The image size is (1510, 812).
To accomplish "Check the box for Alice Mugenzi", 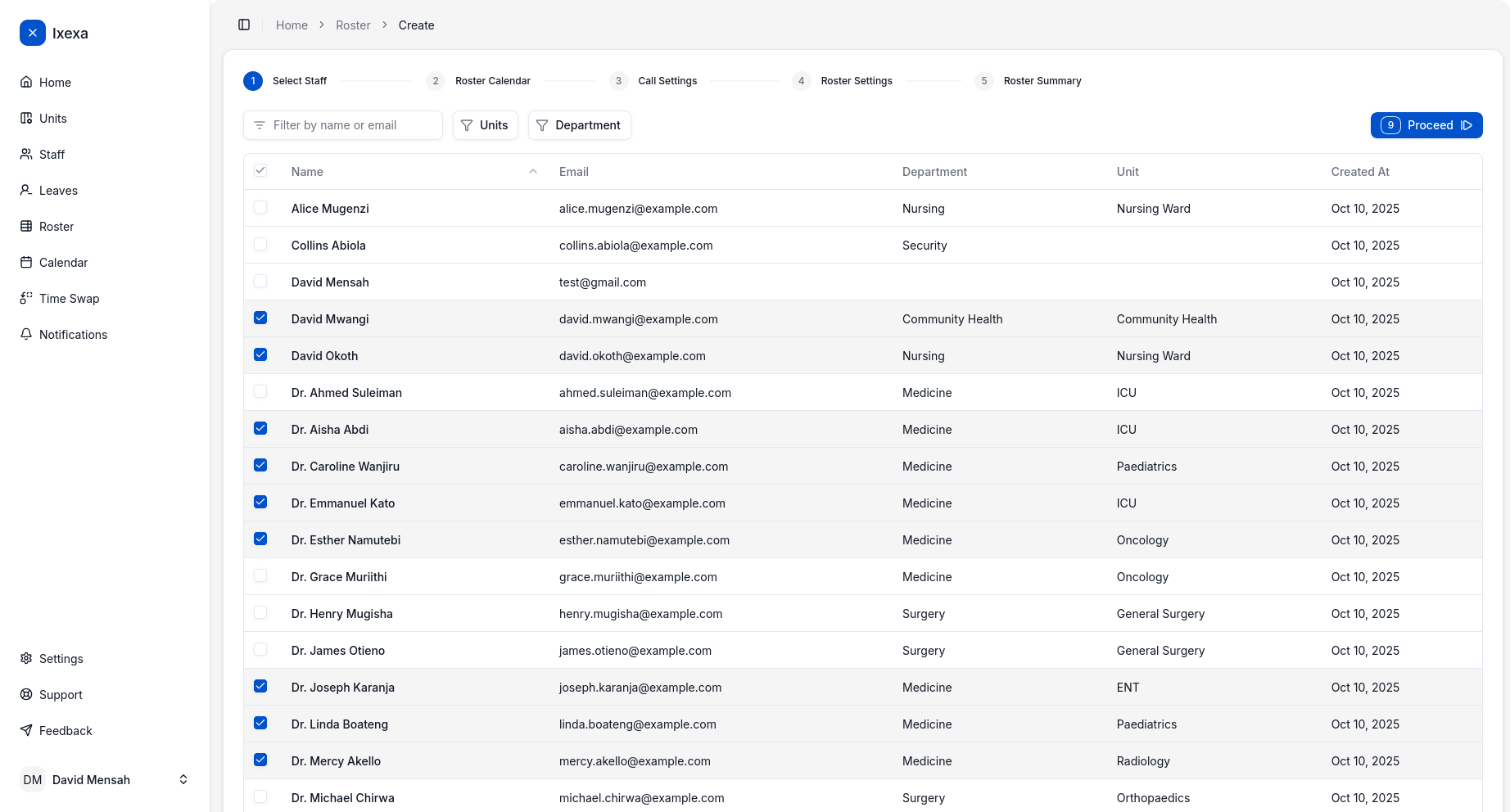I will [x=260, y=208].
